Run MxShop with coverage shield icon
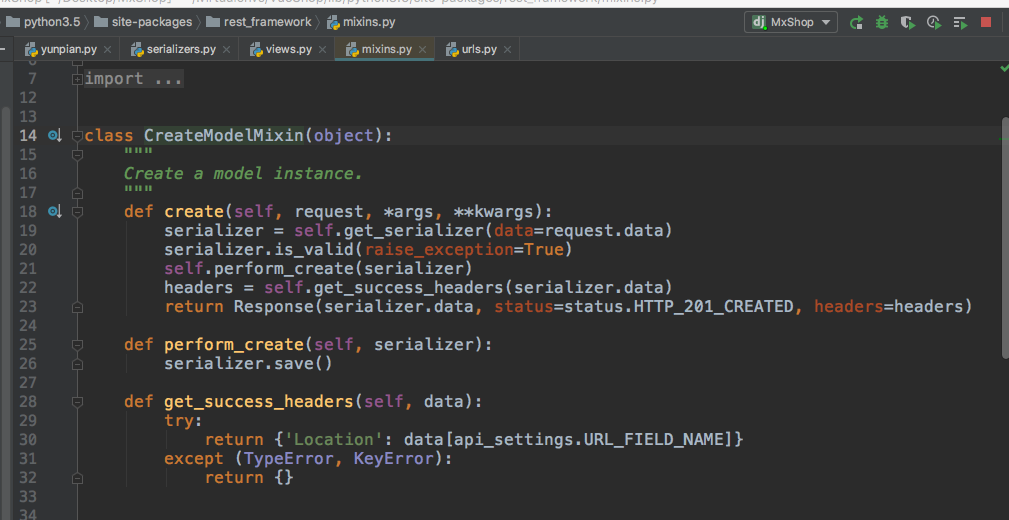This screenshot has height=520, width=1009. 908,23
